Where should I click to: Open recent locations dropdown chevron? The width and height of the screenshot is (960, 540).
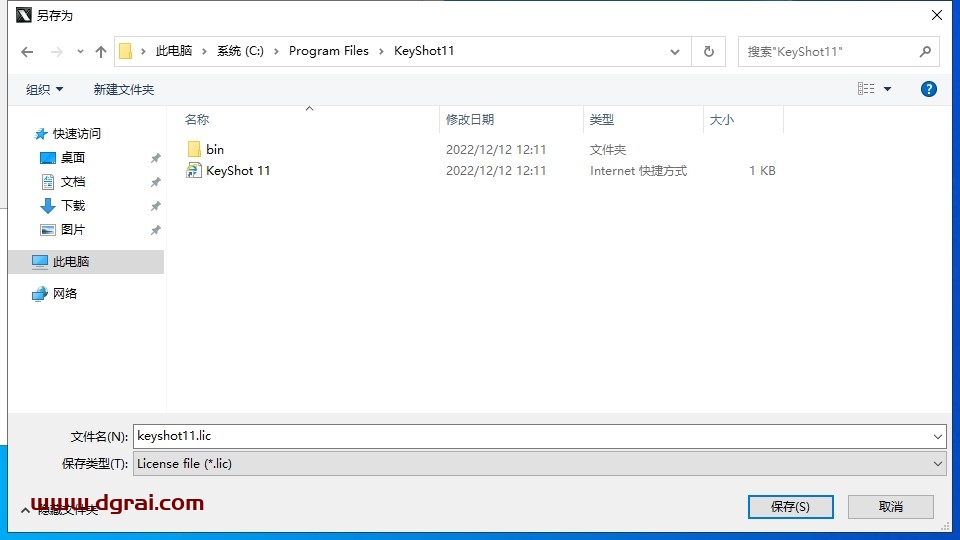80,52
